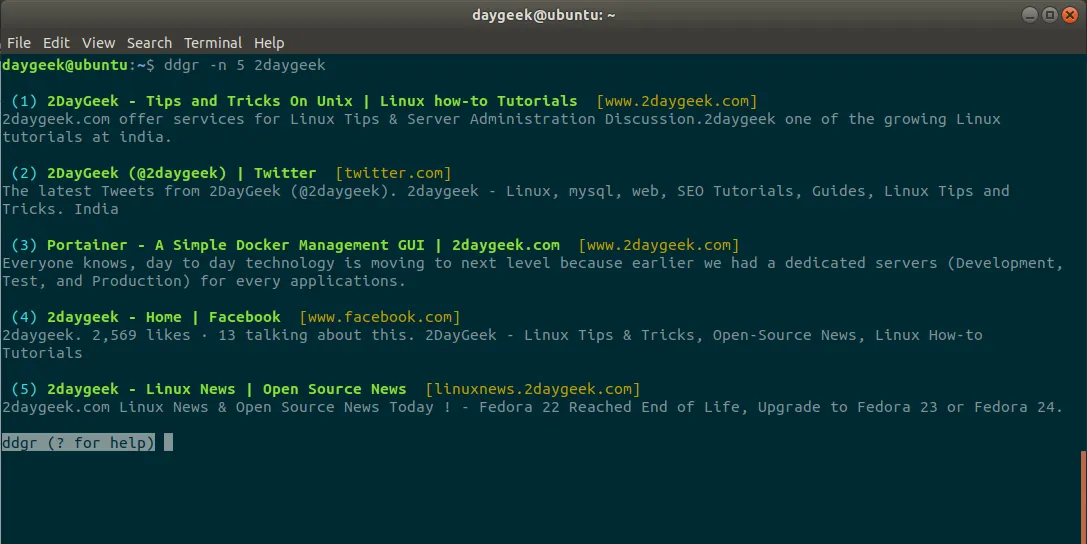Click the twitter.com URL in result 2
Image resolution: width=1087 pixels, height=544 pixels.
pyautogui.click(x=393, y=173)
